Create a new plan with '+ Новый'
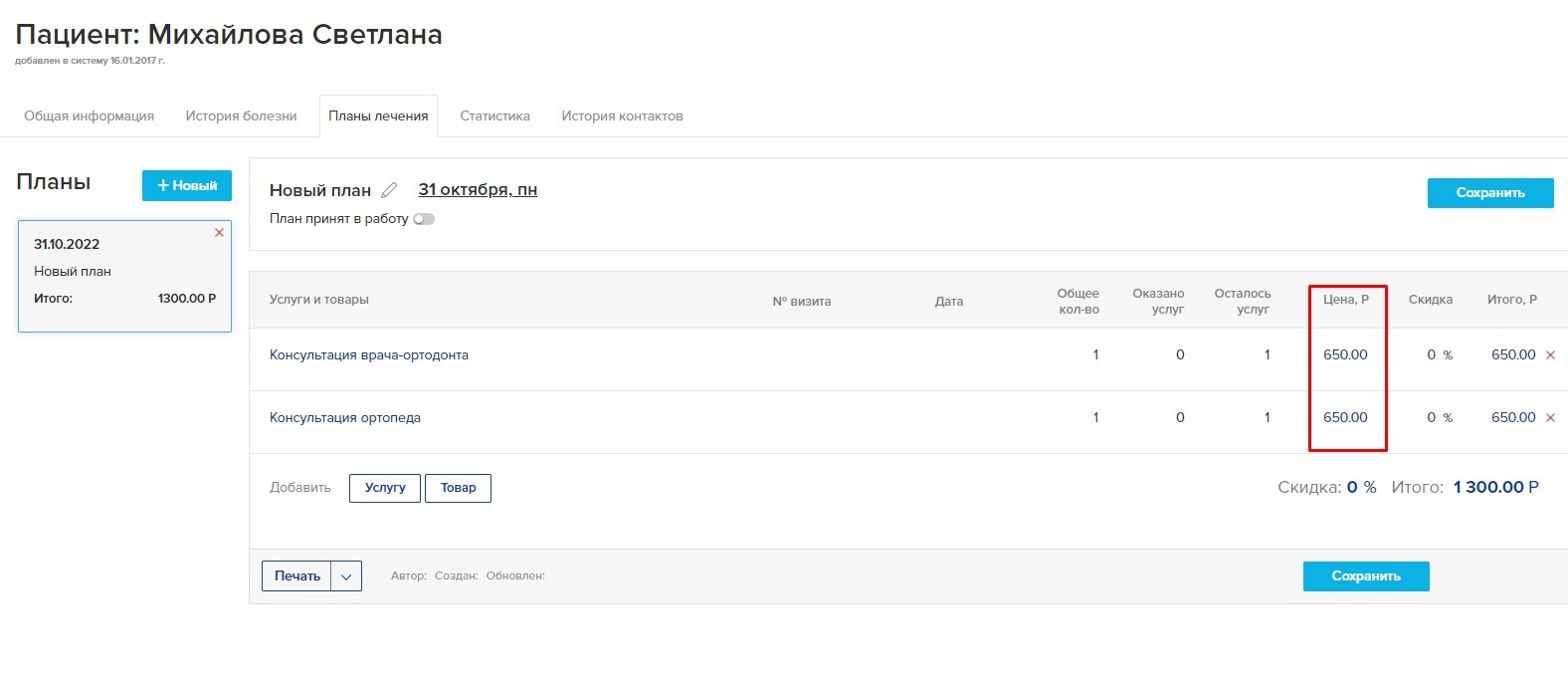 click(187, 185)
